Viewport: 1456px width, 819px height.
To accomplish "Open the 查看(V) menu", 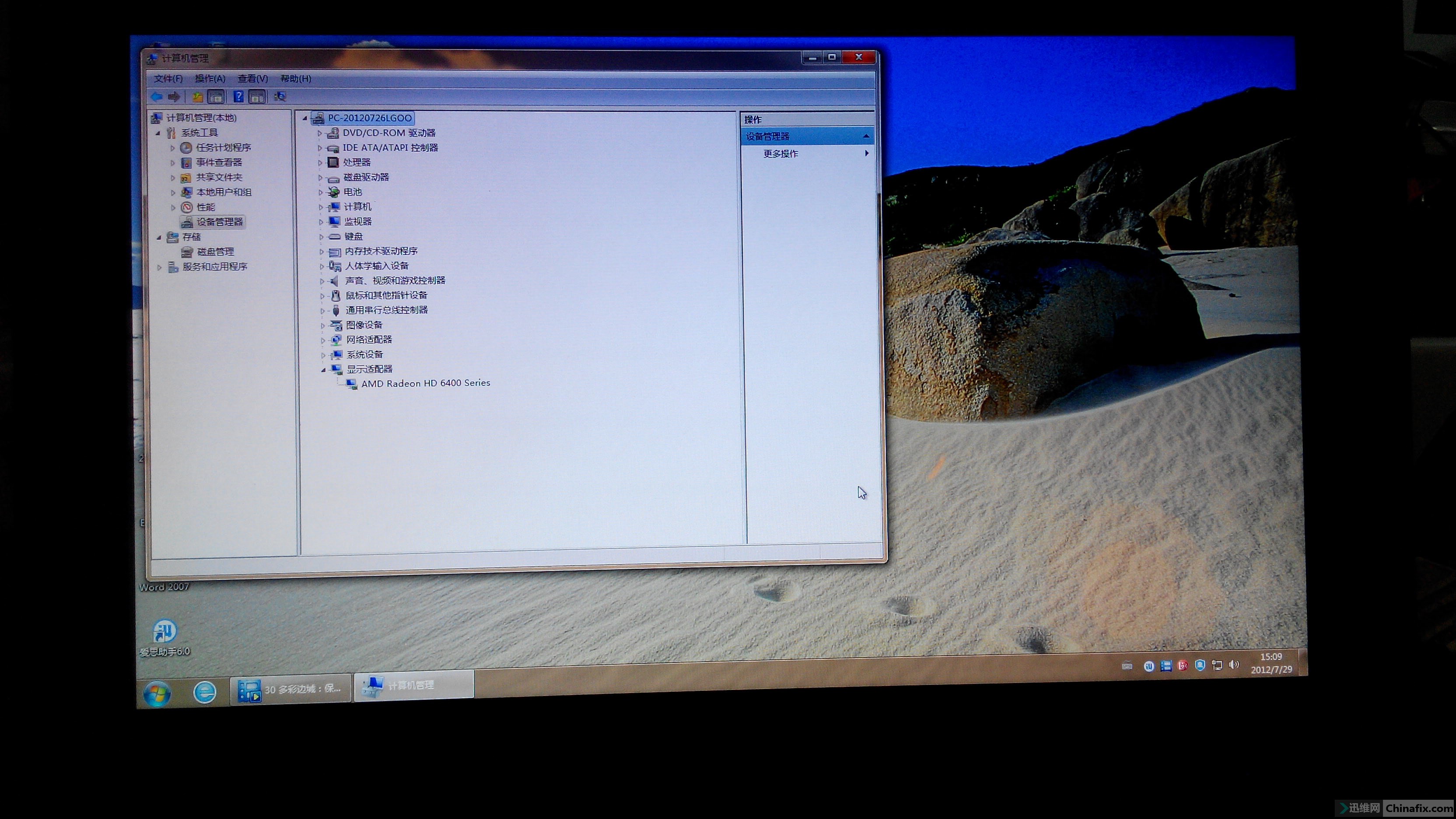I will click(252, 79).
